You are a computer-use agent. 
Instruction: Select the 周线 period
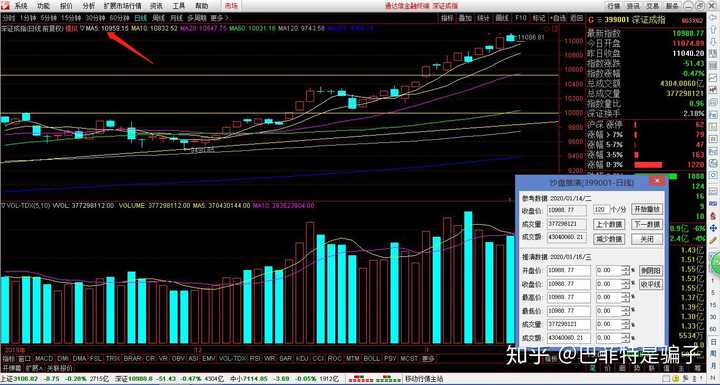(x=158, y=18)
